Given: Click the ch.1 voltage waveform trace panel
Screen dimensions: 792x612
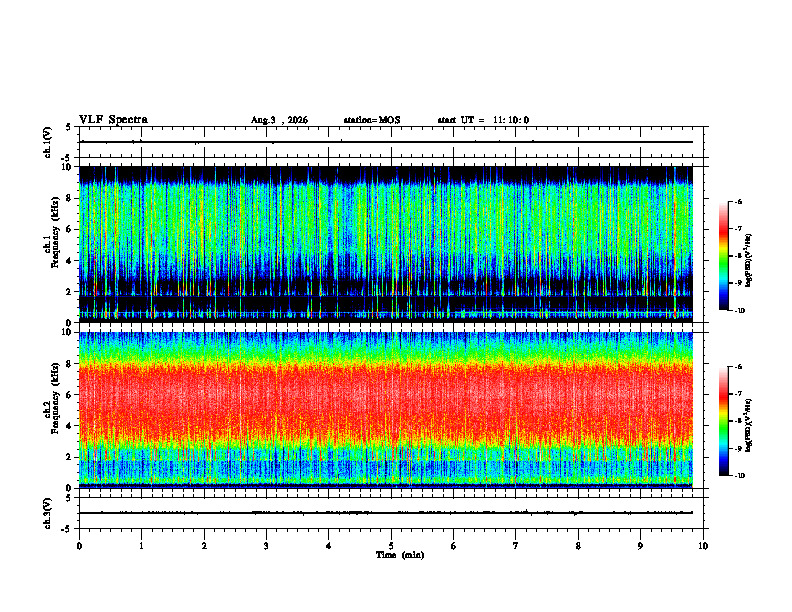Looking at the screenshot, I should coord(391,142).
